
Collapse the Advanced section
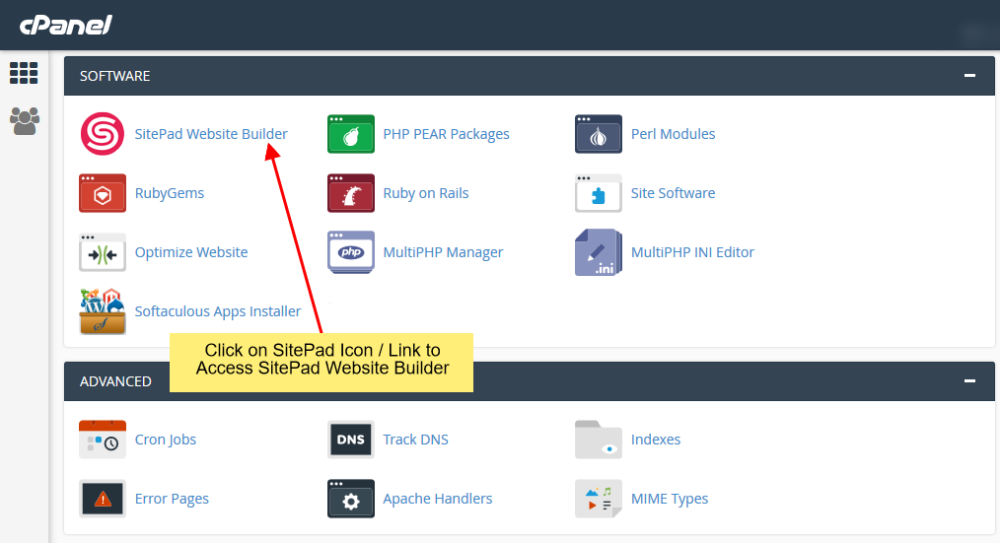coord(969,381)
